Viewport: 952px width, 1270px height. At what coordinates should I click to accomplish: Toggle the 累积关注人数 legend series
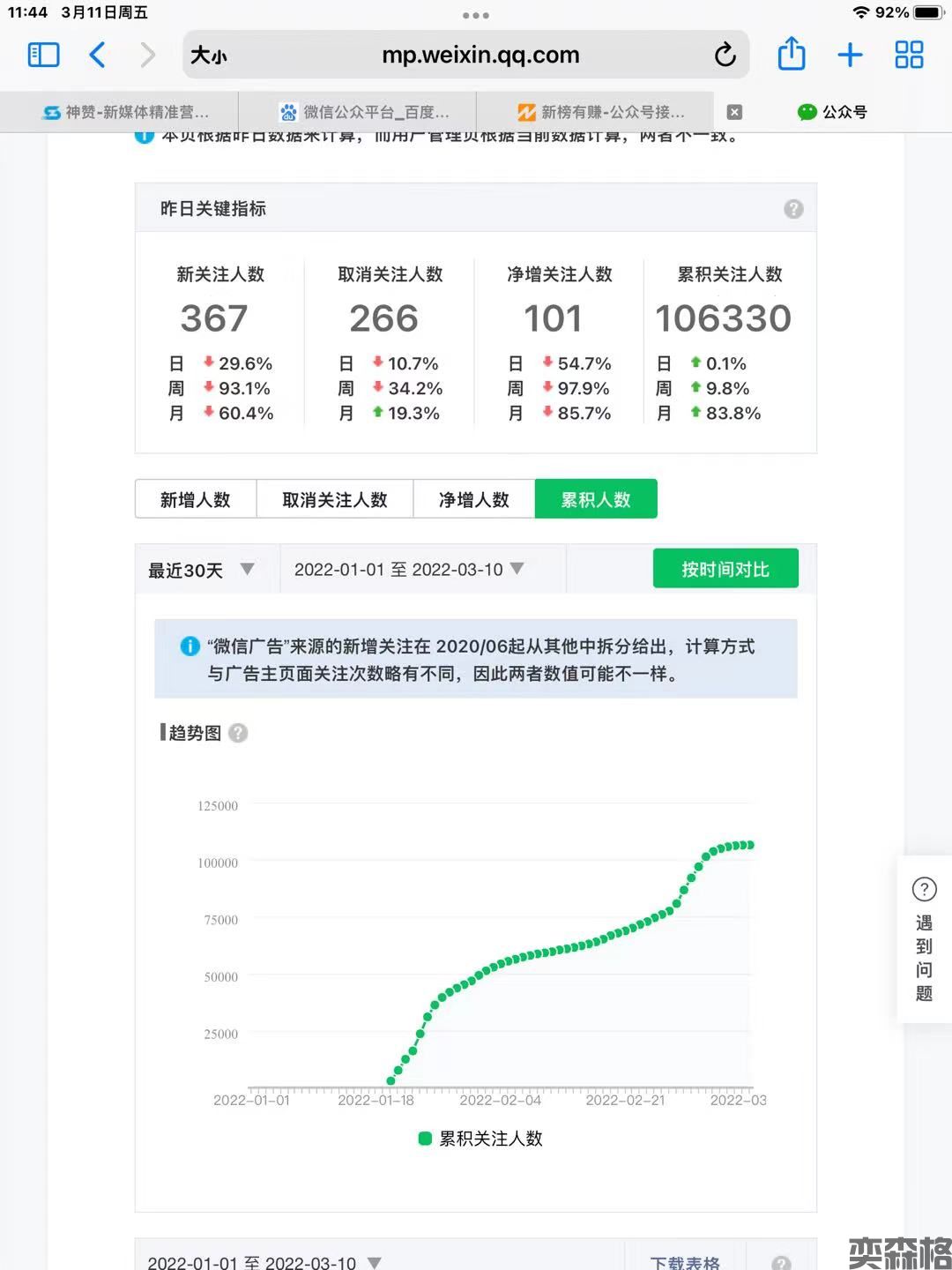coord(480,1139)
